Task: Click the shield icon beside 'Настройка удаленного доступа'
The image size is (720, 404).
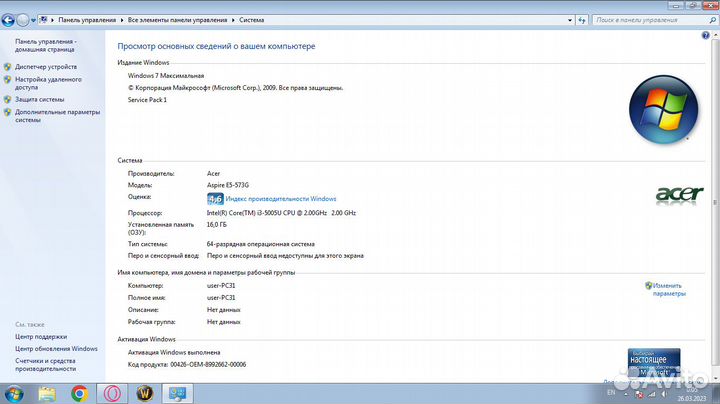Action: 7,79
